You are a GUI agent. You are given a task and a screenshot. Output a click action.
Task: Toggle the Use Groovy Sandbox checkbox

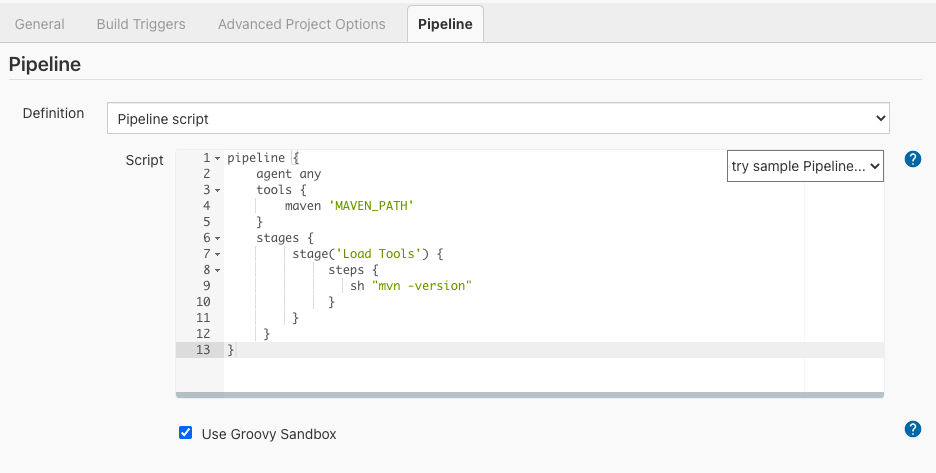coord(185,433)
